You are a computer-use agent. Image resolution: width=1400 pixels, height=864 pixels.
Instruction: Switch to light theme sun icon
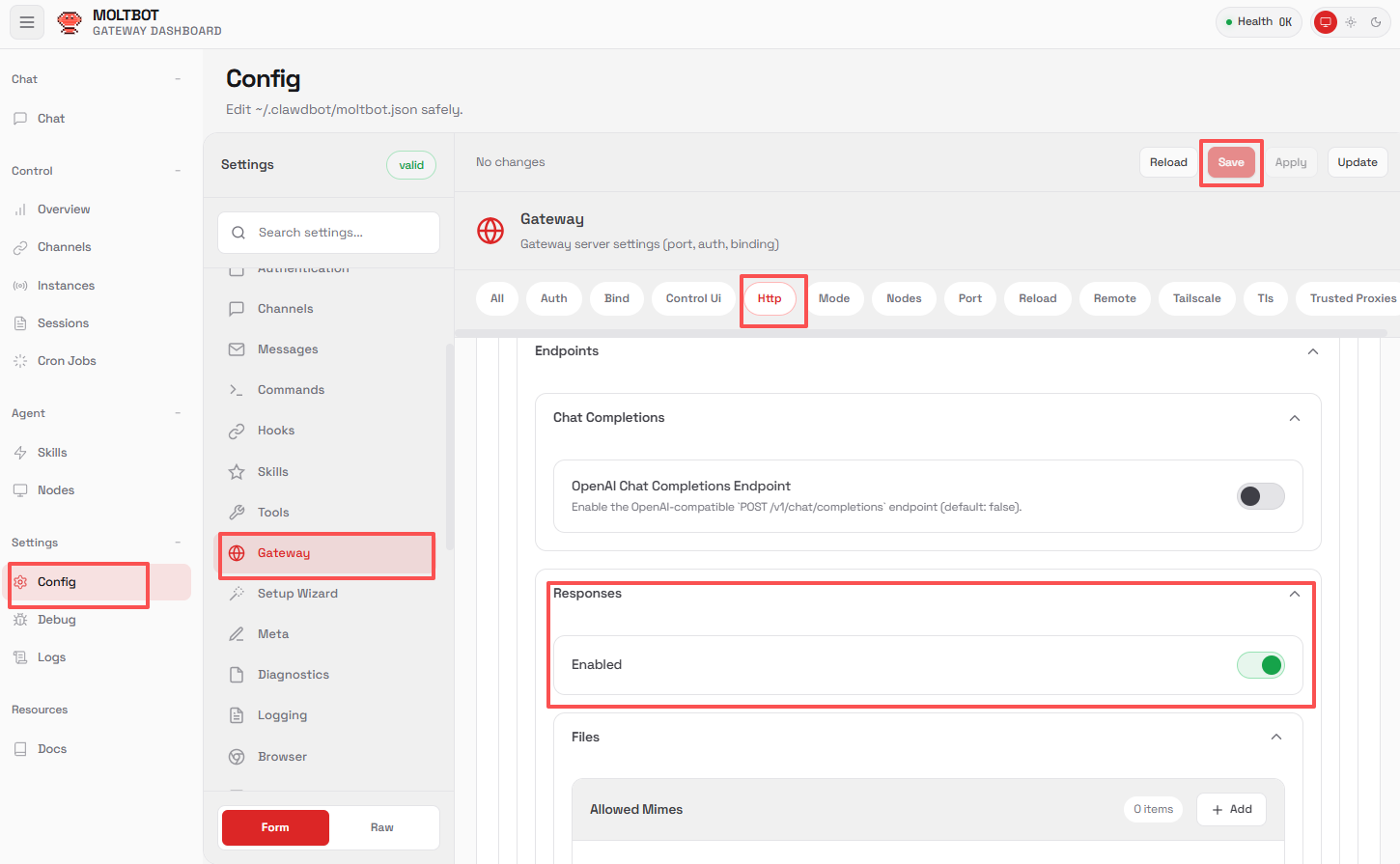pos(1351,22)
